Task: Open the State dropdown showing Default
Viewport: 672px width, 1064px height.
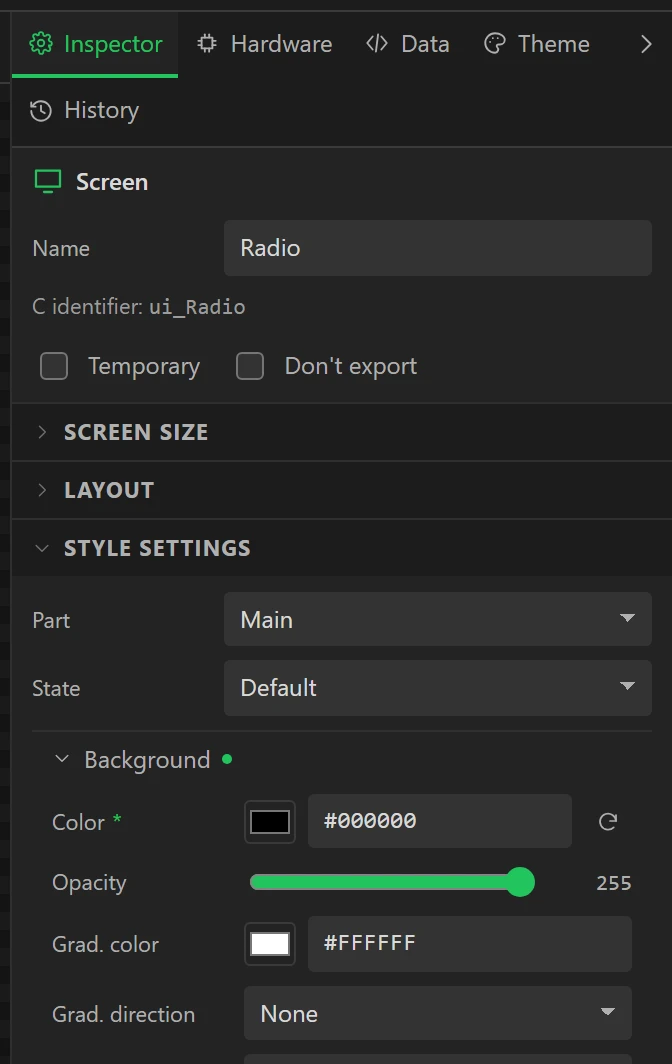Action: (438, 687)
